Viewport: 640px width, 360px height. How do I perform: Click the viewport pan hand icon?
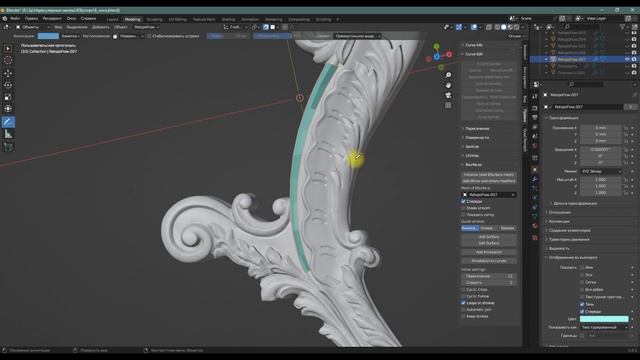pos(448,85)
